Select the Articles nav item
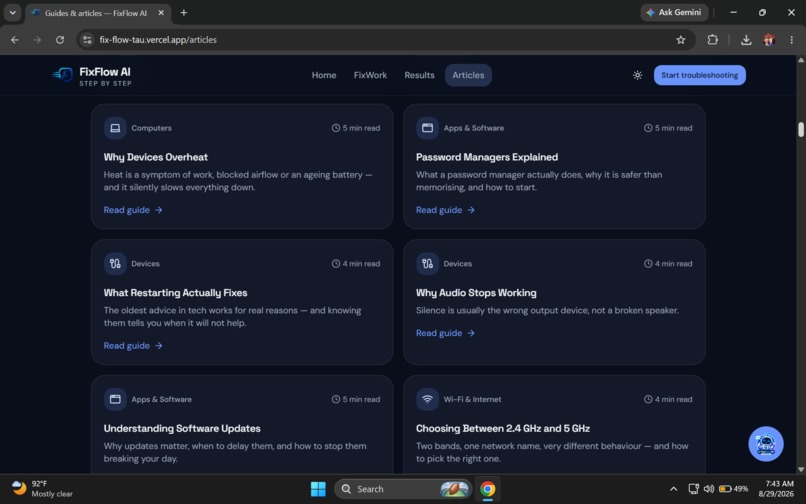The height and width of the screenshot is (504, 806). (x=468, y=75)
